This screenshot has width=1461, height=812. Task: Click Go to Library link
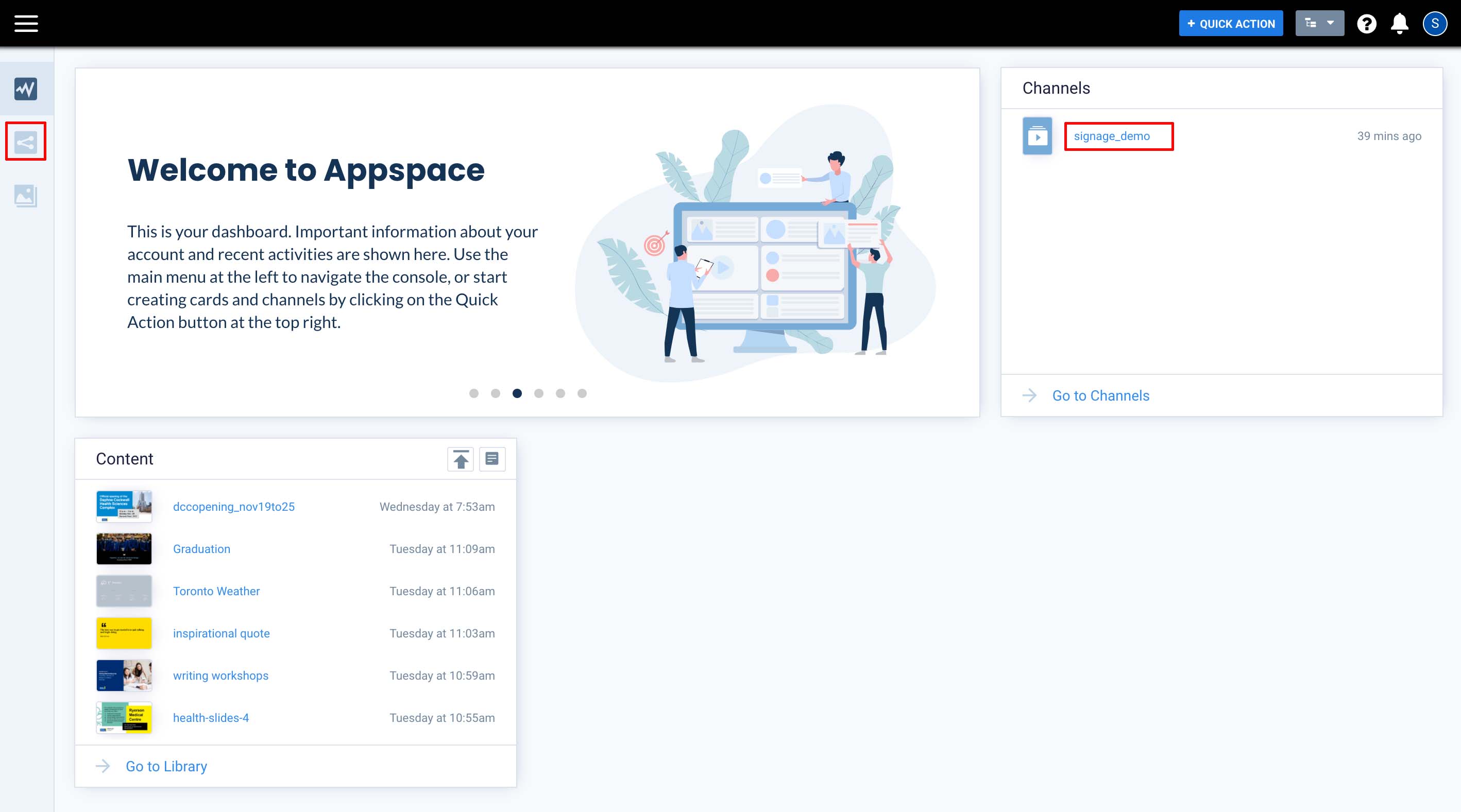[166, 766]
